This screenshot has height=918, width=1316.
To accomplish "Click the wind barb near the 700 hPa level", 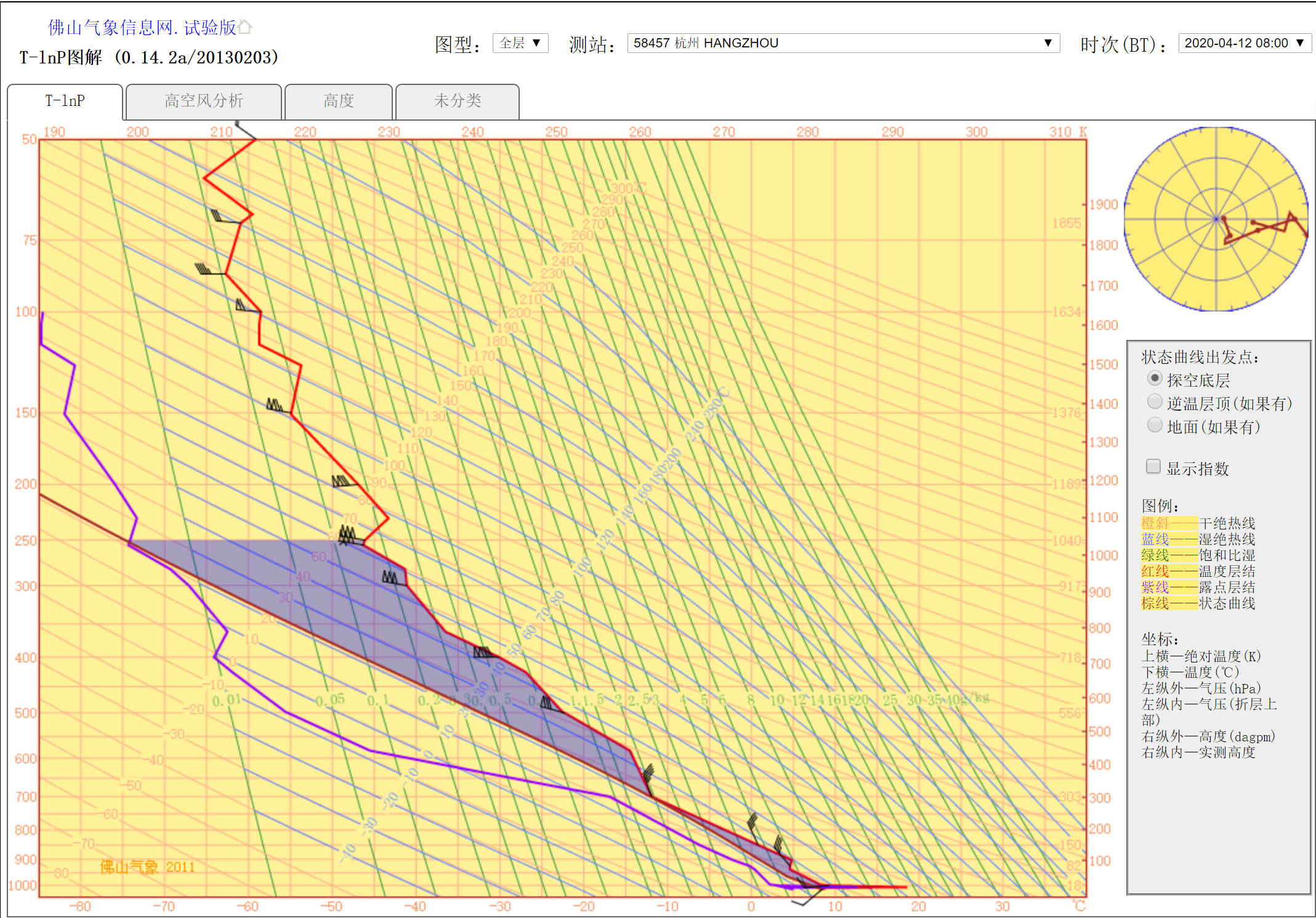I will coord(648,777).
